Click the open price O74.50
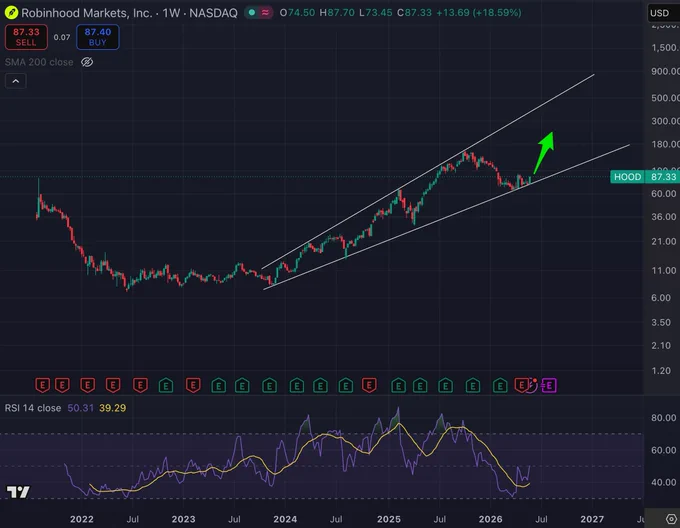Viewport: 680px width, 528px height. point(298,13)
